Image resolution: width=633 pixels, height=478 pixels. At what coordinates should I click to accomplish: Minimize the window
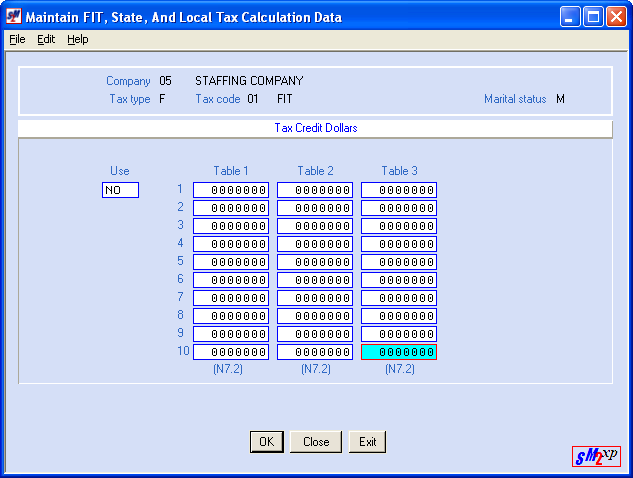(572, 17)
